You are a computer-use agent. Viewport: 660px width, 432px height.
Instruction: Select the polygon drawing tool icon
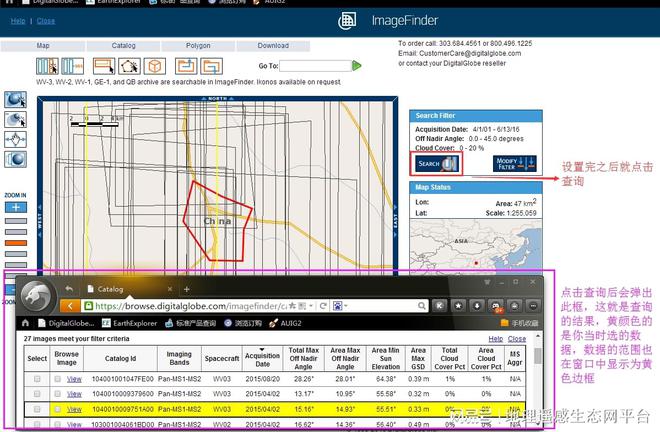(x=129, y=66)
